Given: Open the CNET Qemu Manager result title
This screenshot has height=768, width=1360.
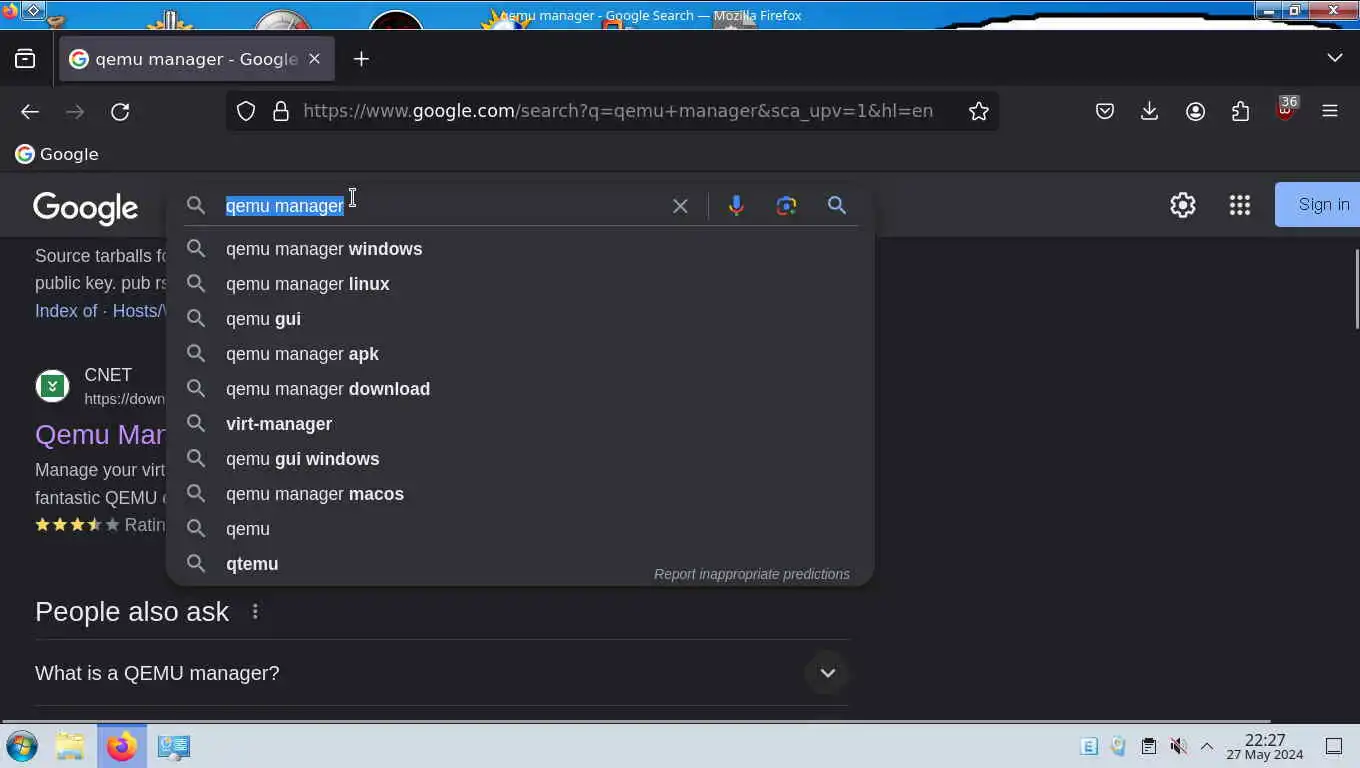Looking at the screenshot, I should tap(100, 435).
